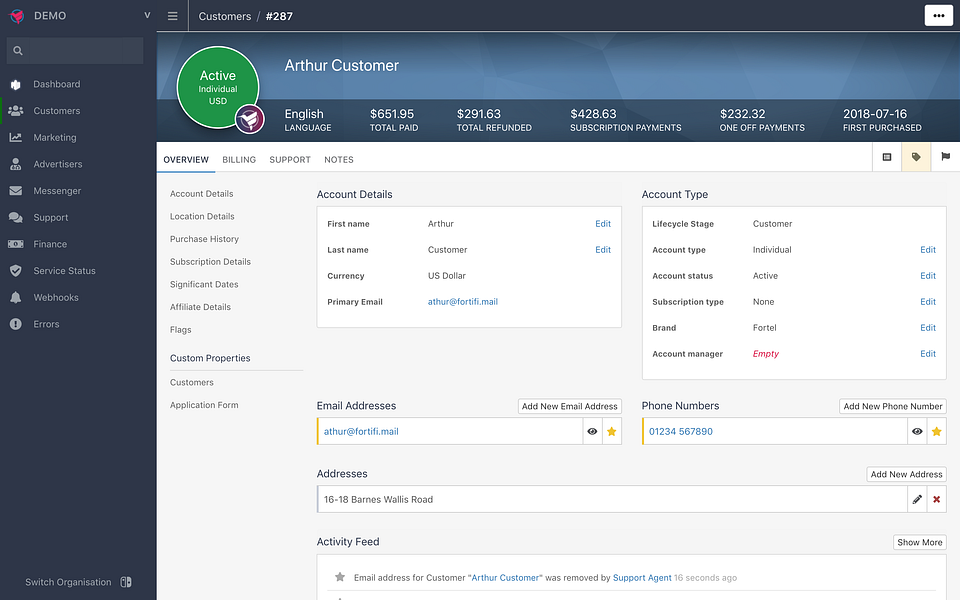This screenshot has height=600, width=960.
Task: Click the hamburger menu icon
Action: pyautogui.click(x=173, y=16)
